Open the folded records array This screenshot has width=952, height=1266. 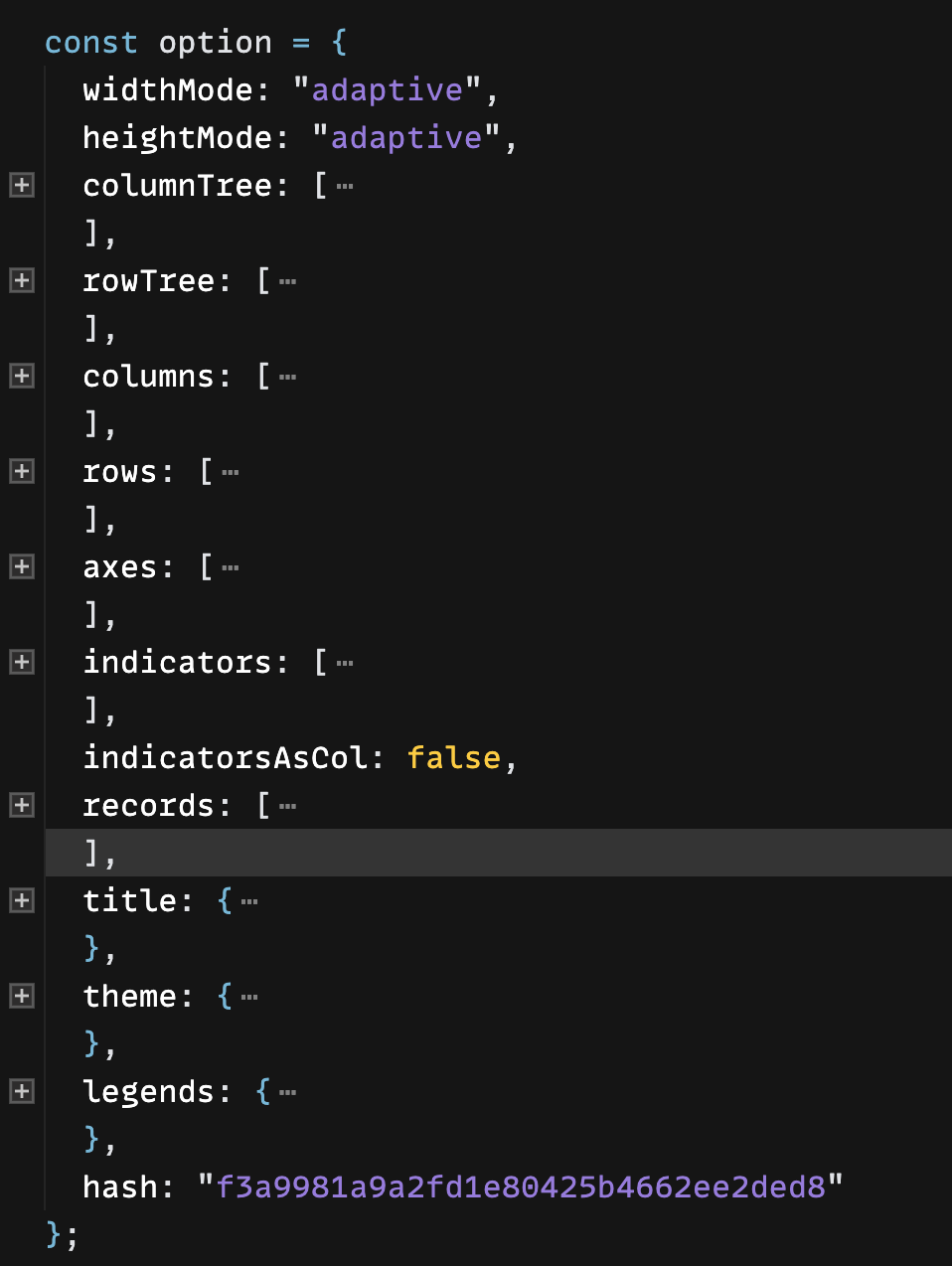point(22,805)
